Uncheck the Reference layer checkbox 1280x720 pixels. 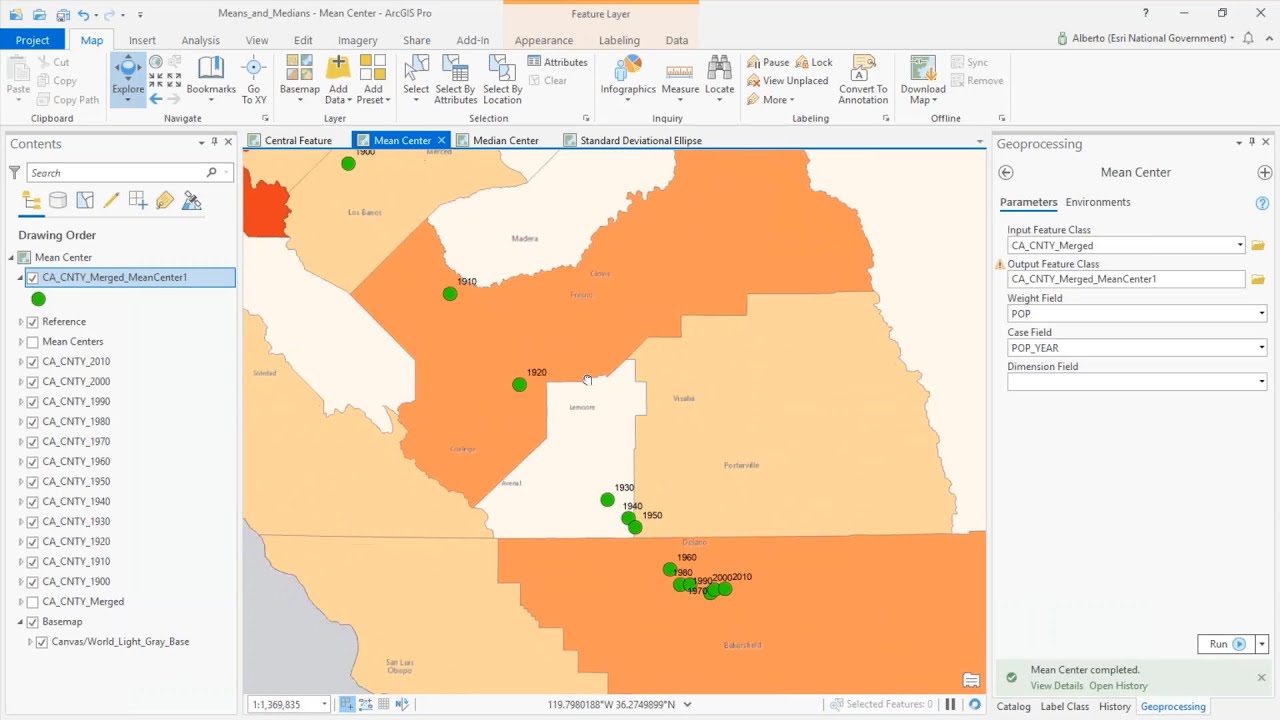click(x=33, y=322)
